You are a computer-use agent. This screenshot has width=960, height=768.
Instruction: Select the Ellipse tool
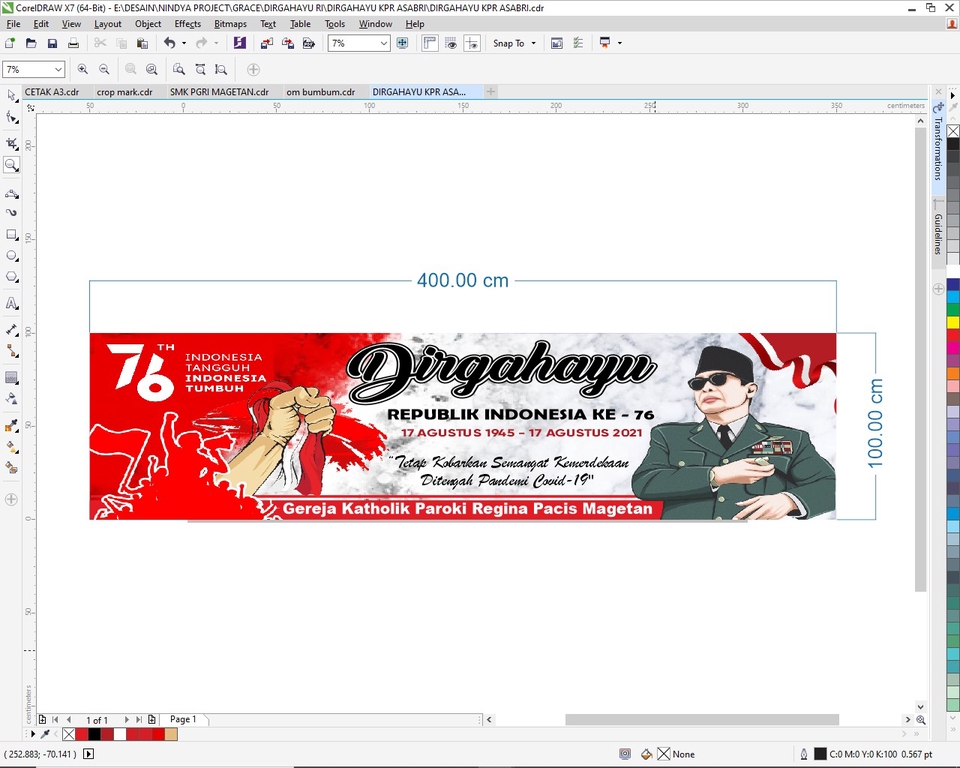[11, 256]
